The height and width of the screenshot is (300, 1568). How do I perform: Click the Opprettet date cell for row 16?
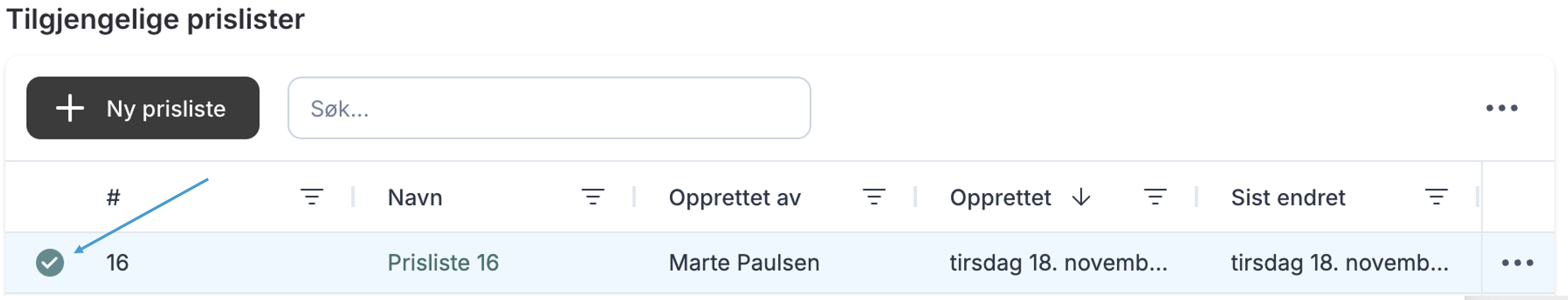coord(1058,262)
